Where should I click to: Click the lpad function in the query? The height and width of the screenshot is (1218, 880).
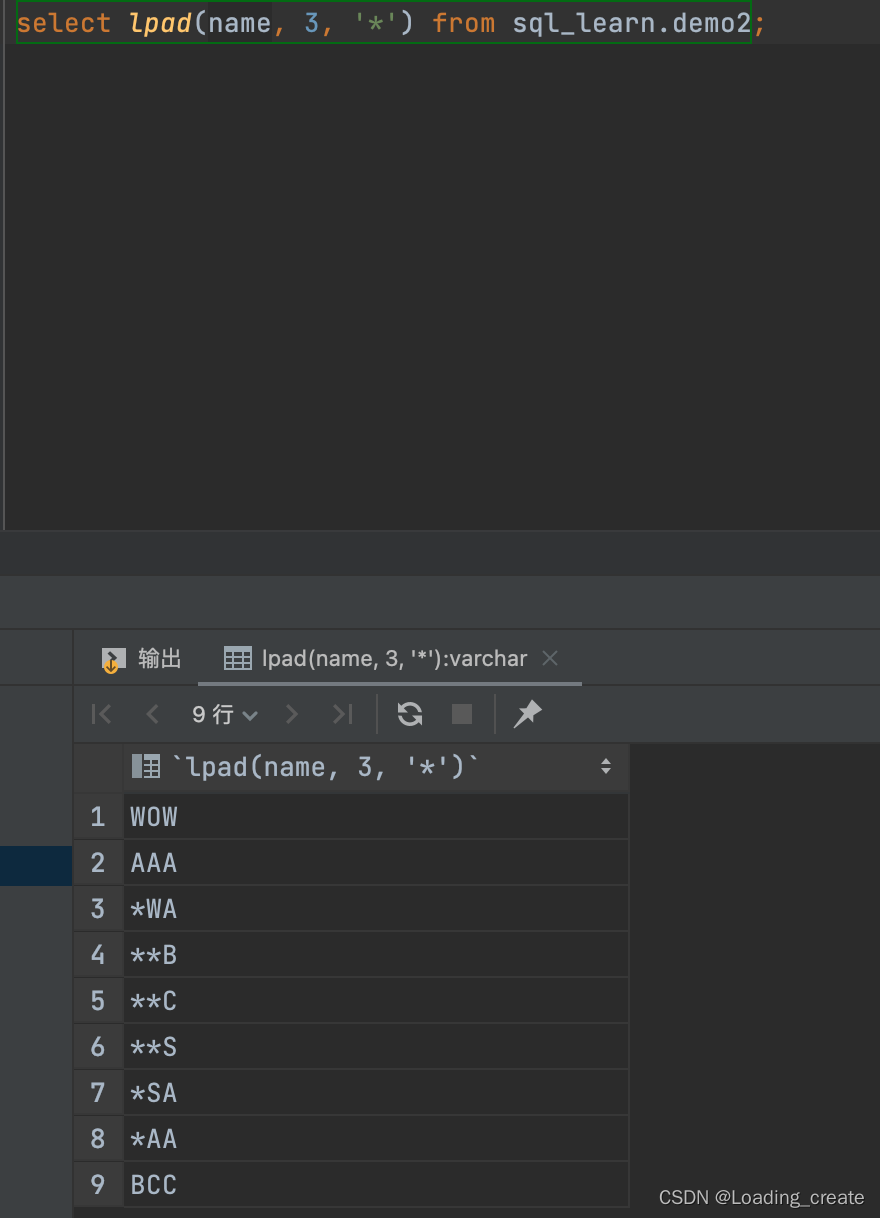point(161,23)
